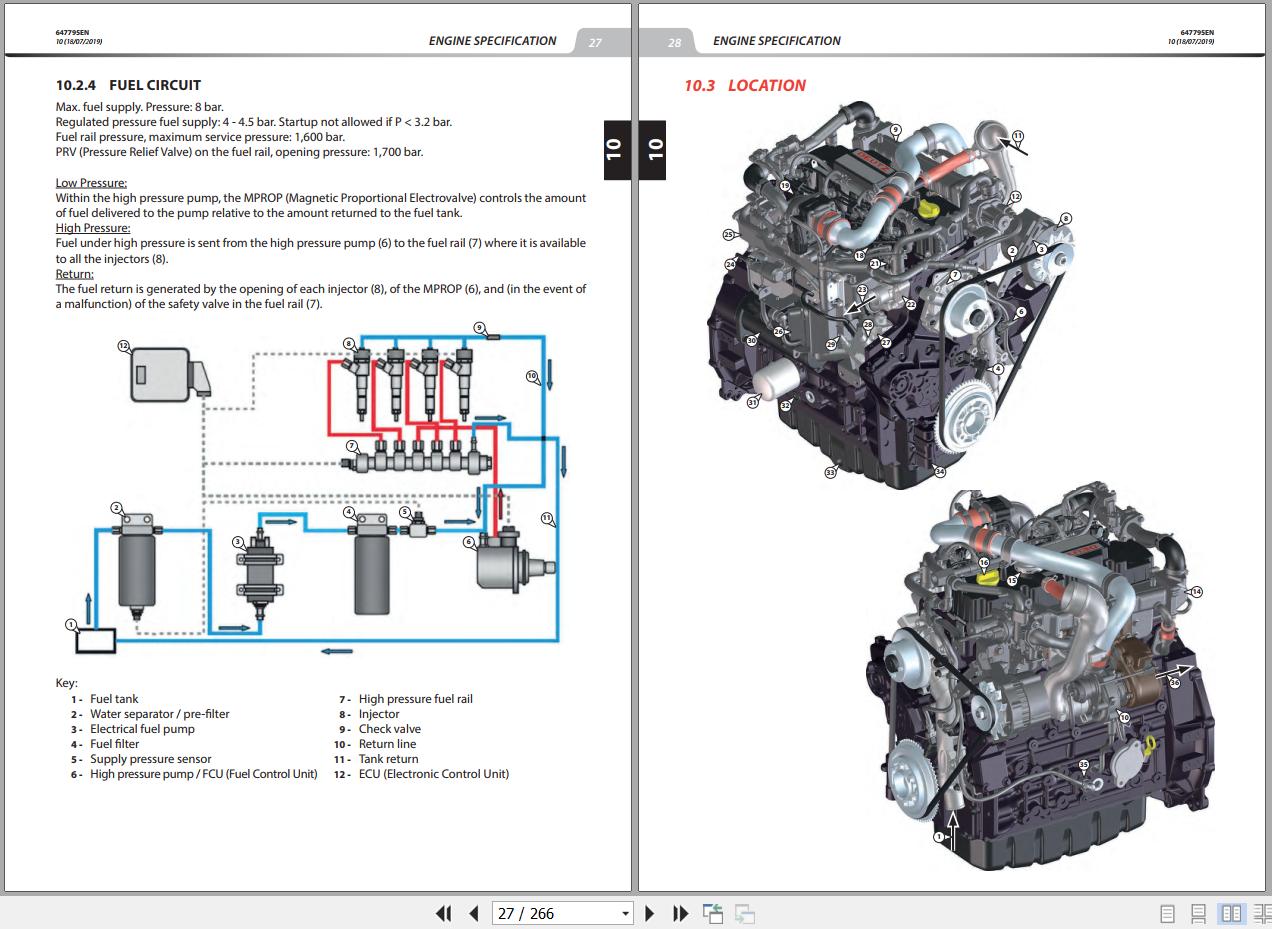Jump to the last page
The height and width of the screenshot is (929, 1272).
(681, 913)
